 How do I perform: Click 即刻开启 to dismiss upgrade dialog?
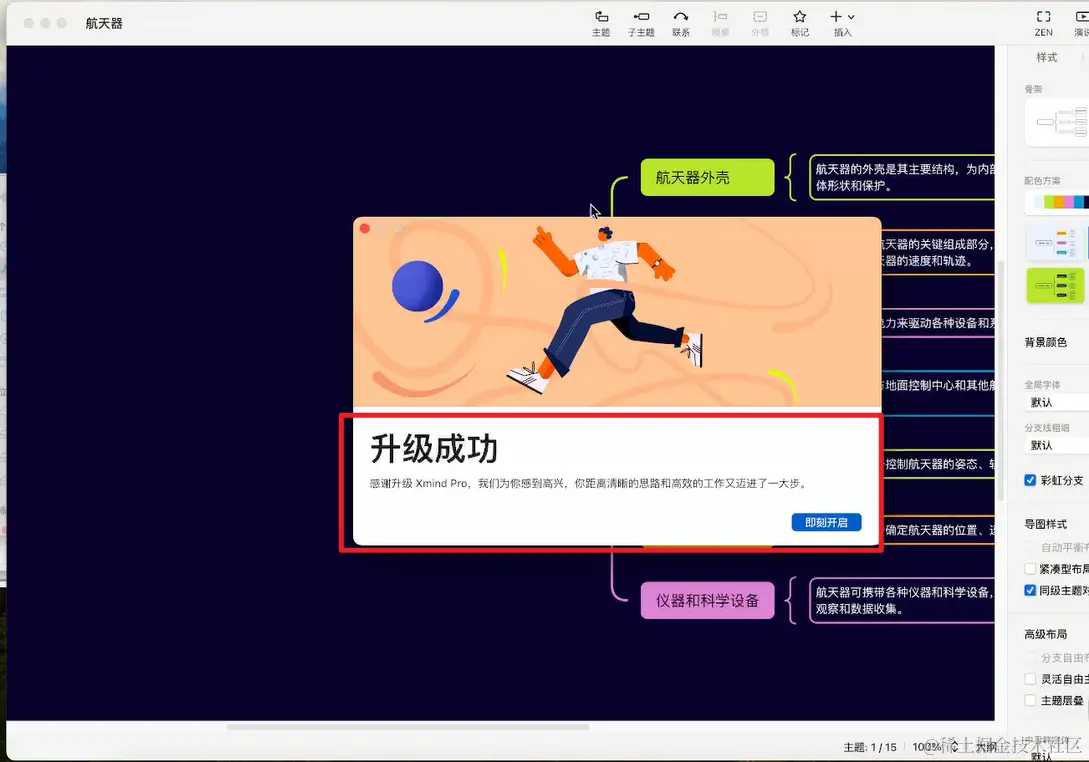(x=826, y=522)
